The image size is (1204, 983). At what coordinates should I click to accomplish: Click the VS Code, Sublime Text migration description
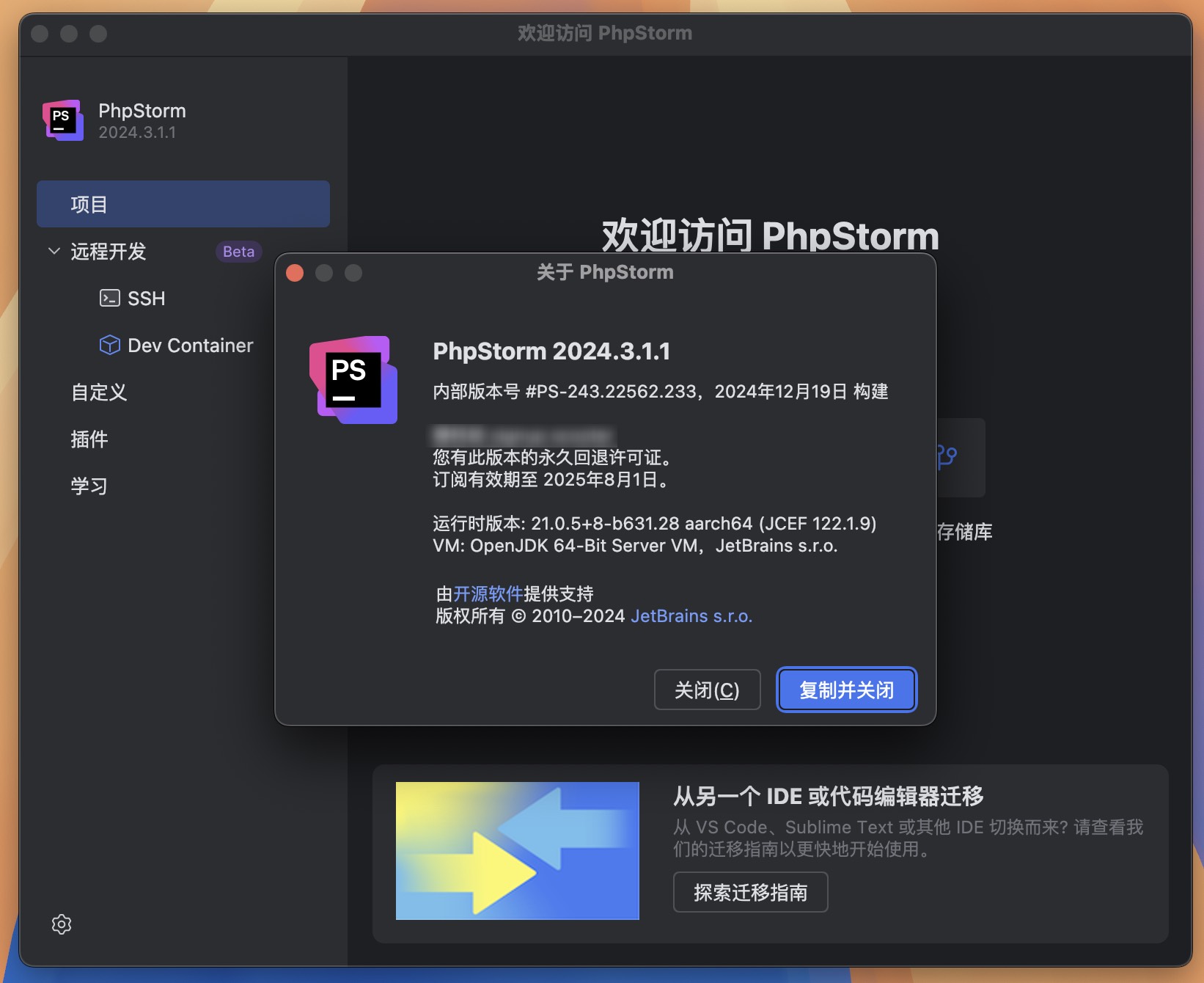click(908, 838)
